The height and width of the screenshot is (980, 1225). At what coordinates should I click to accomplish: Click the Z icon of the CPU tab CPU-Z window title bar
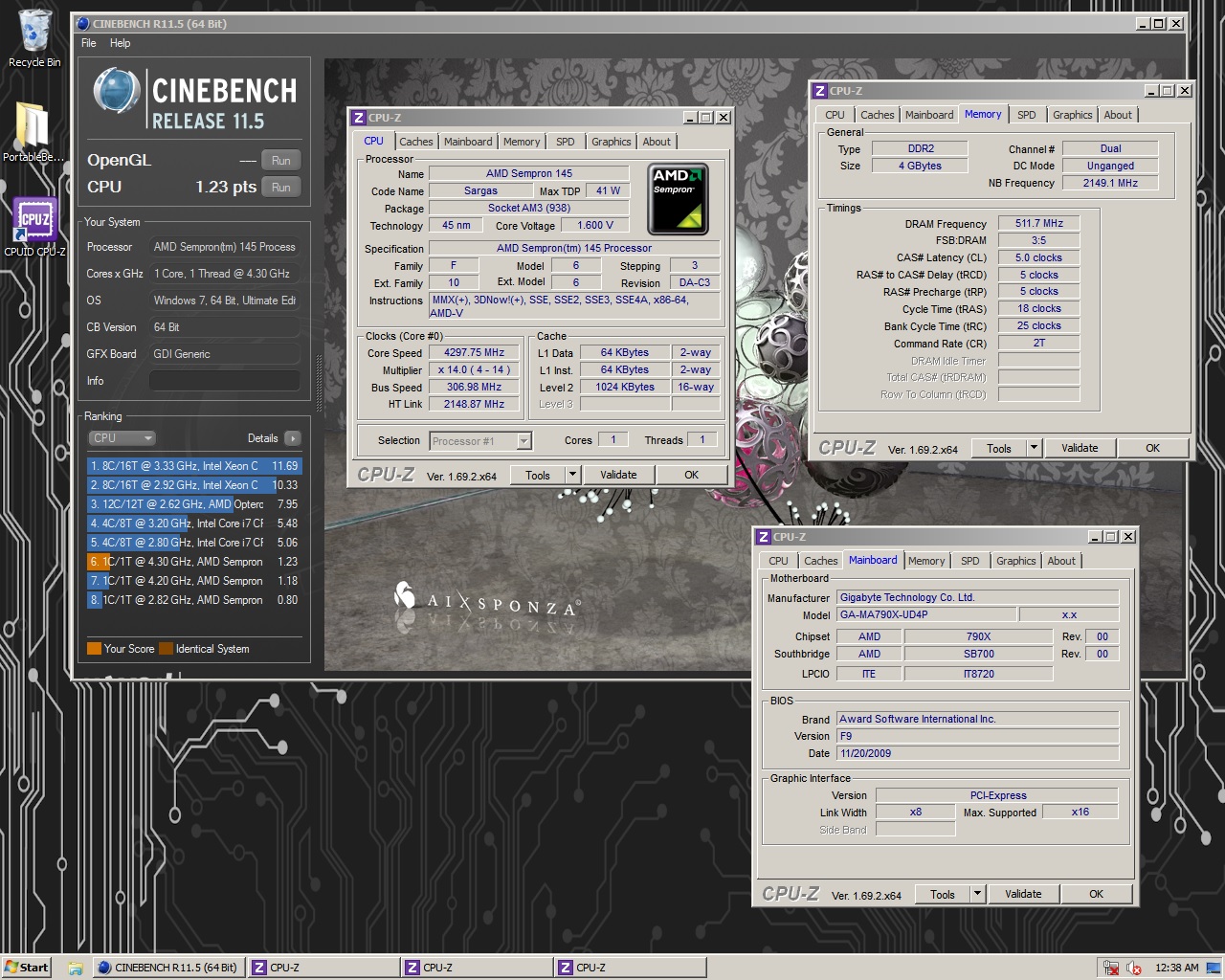[358, 118]
